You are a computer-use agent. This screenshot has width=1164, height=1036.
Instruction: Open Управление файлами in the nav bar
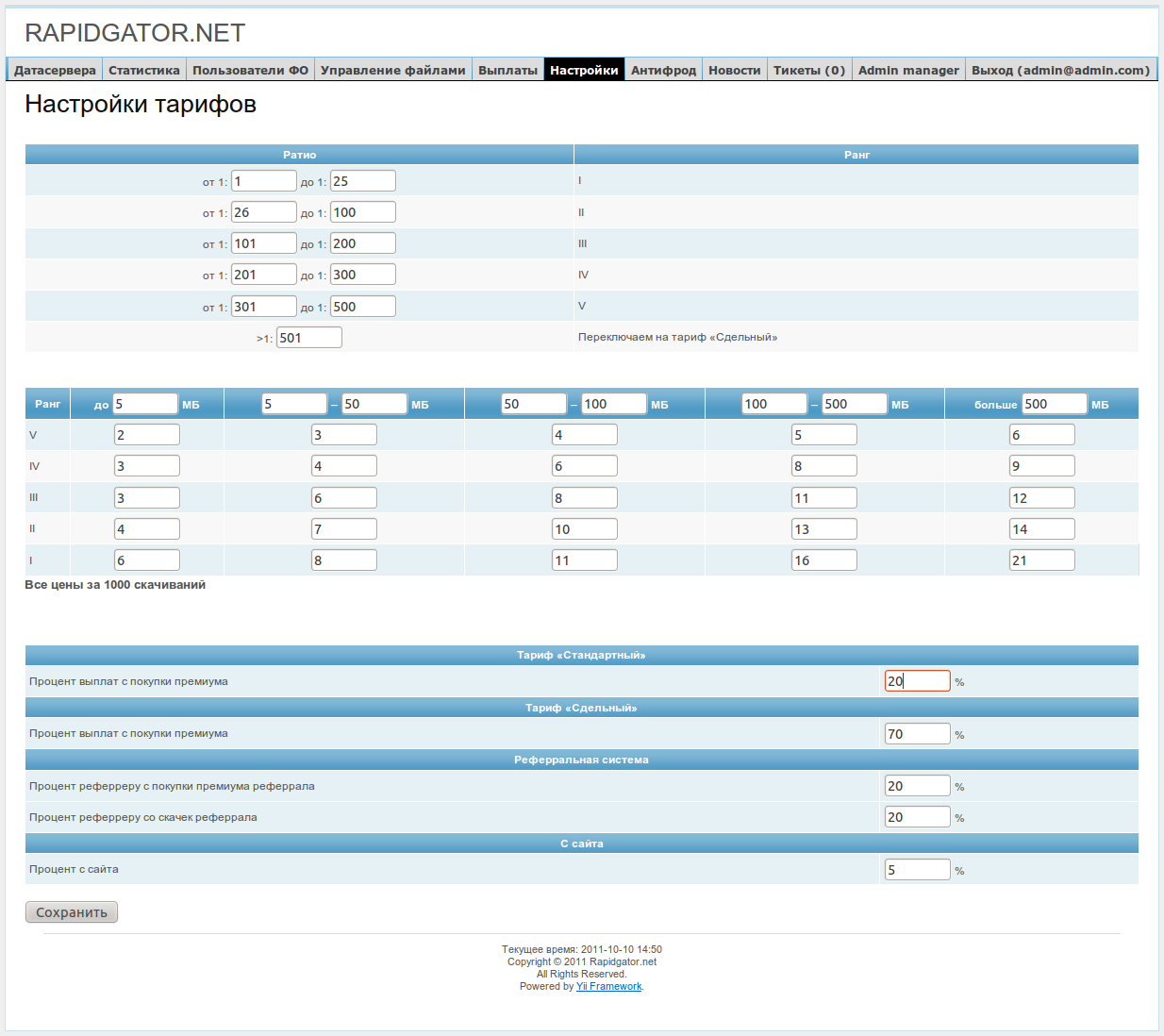tap(393, 70)
